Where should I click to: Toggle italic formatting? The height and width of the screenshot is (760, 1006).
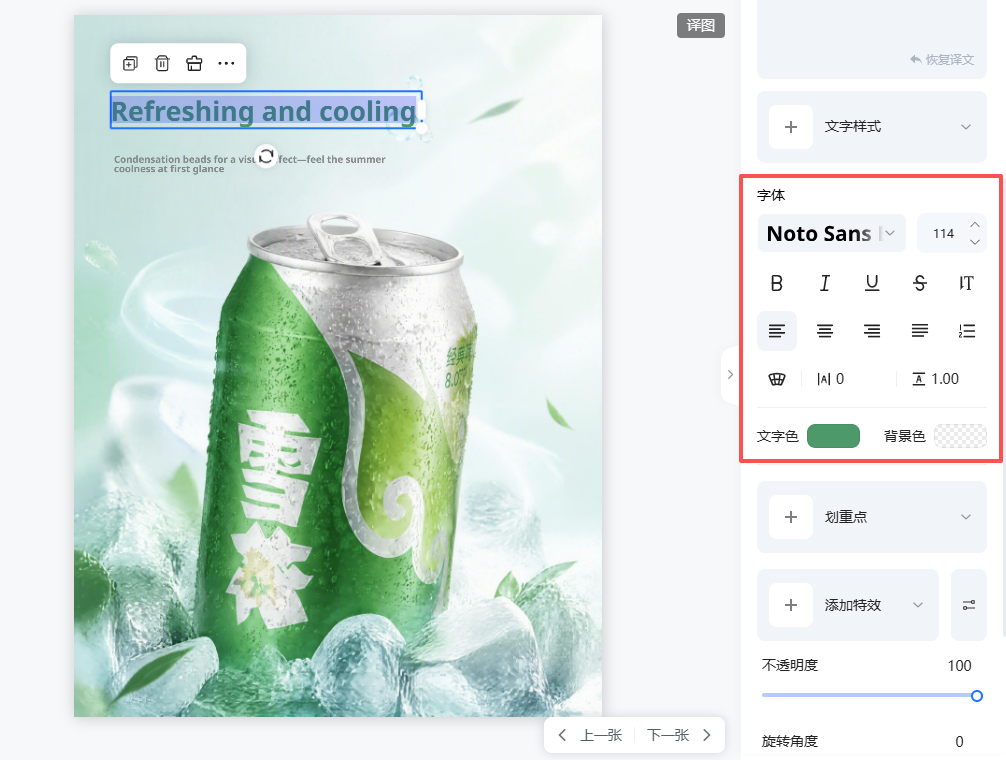tap(824, 283)
